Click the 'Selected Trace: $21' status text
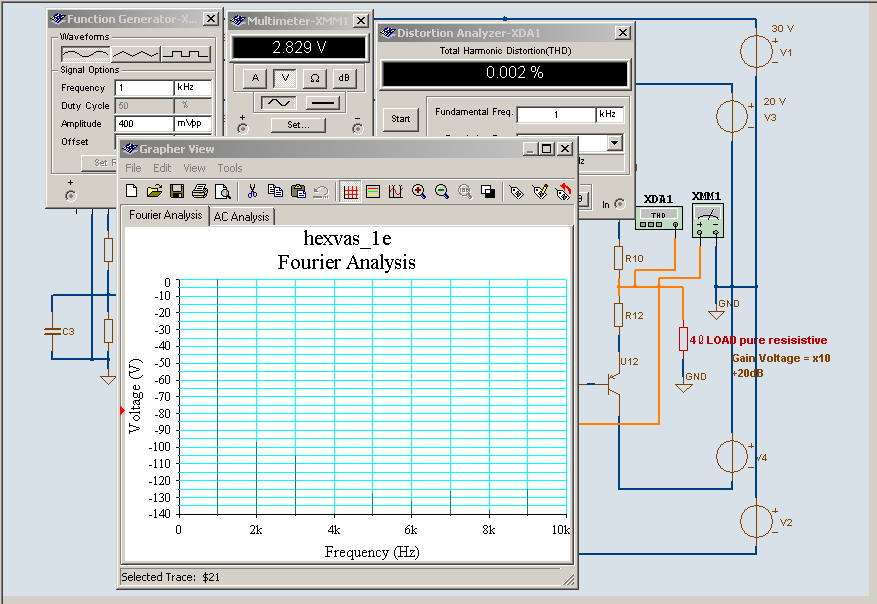 [171, 577]
